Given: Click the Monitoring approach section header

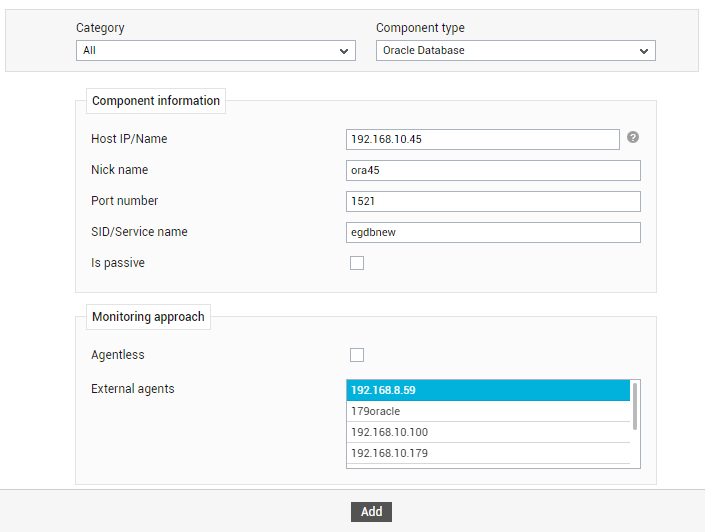Looking at the screenshot, I should point(148,317).
